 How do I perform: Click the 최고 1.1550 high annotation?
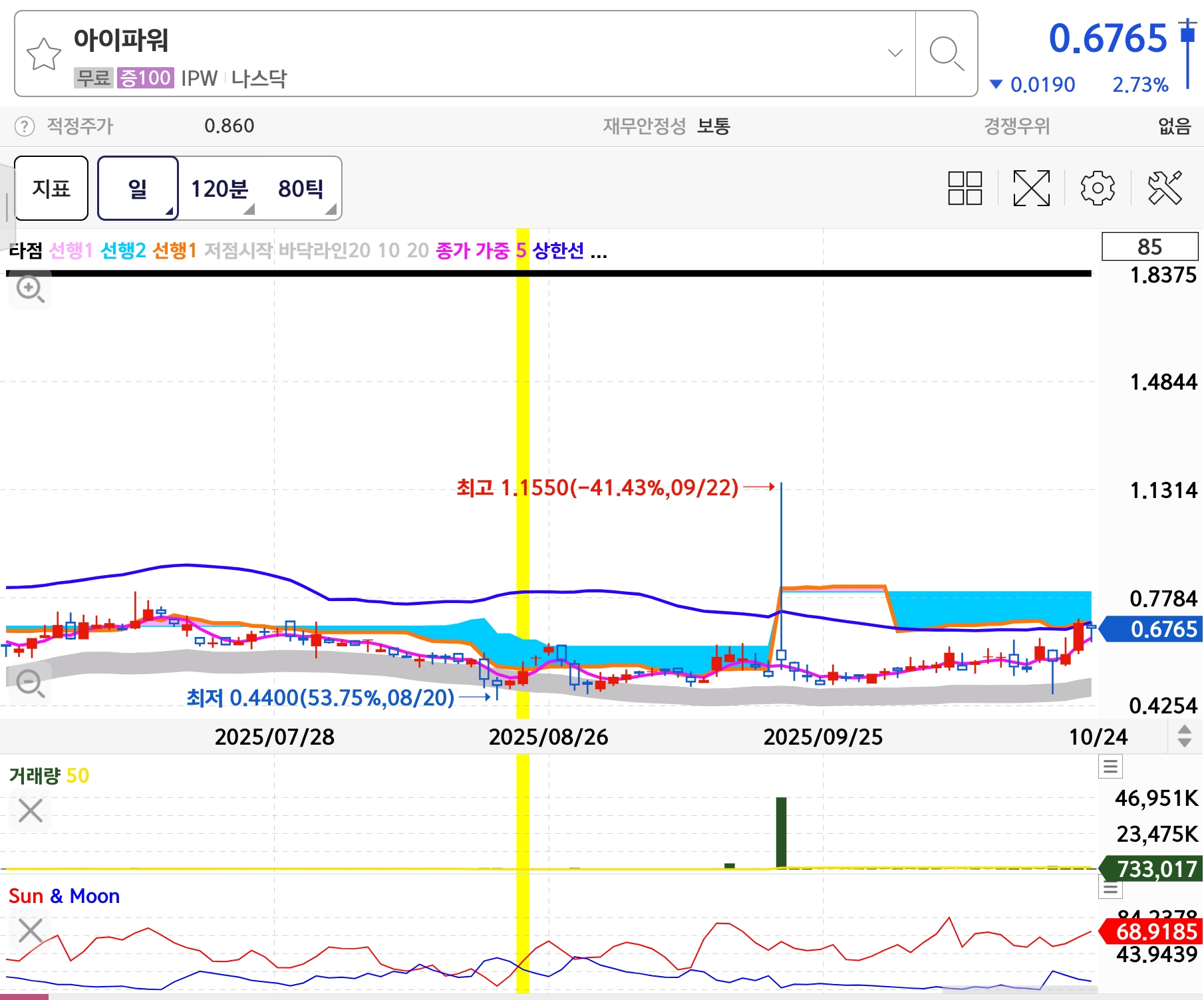[x=597, y=487]
